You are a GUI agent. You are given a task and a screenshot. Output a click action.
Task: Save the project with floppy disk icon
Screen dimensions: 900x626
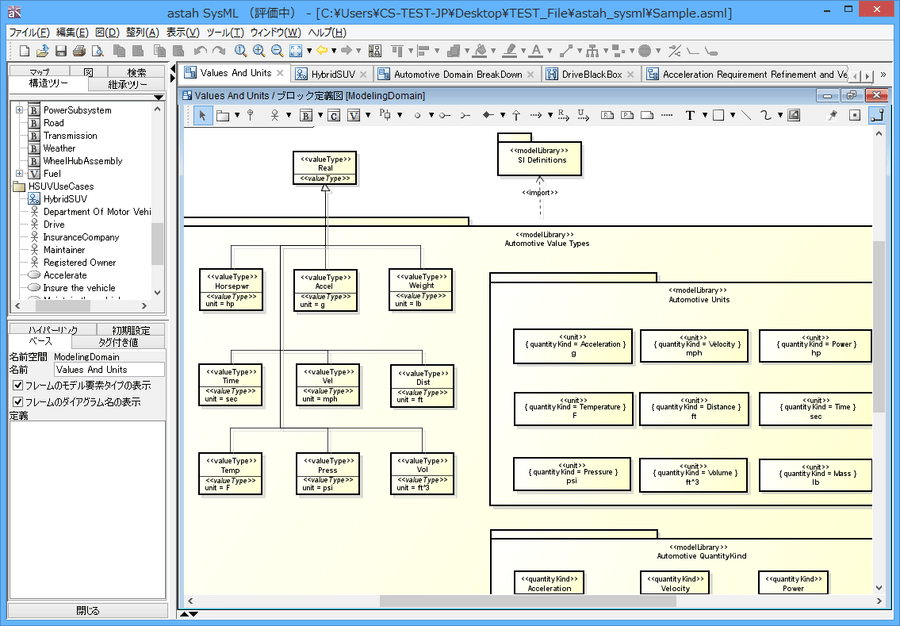[x=61, y=51]
